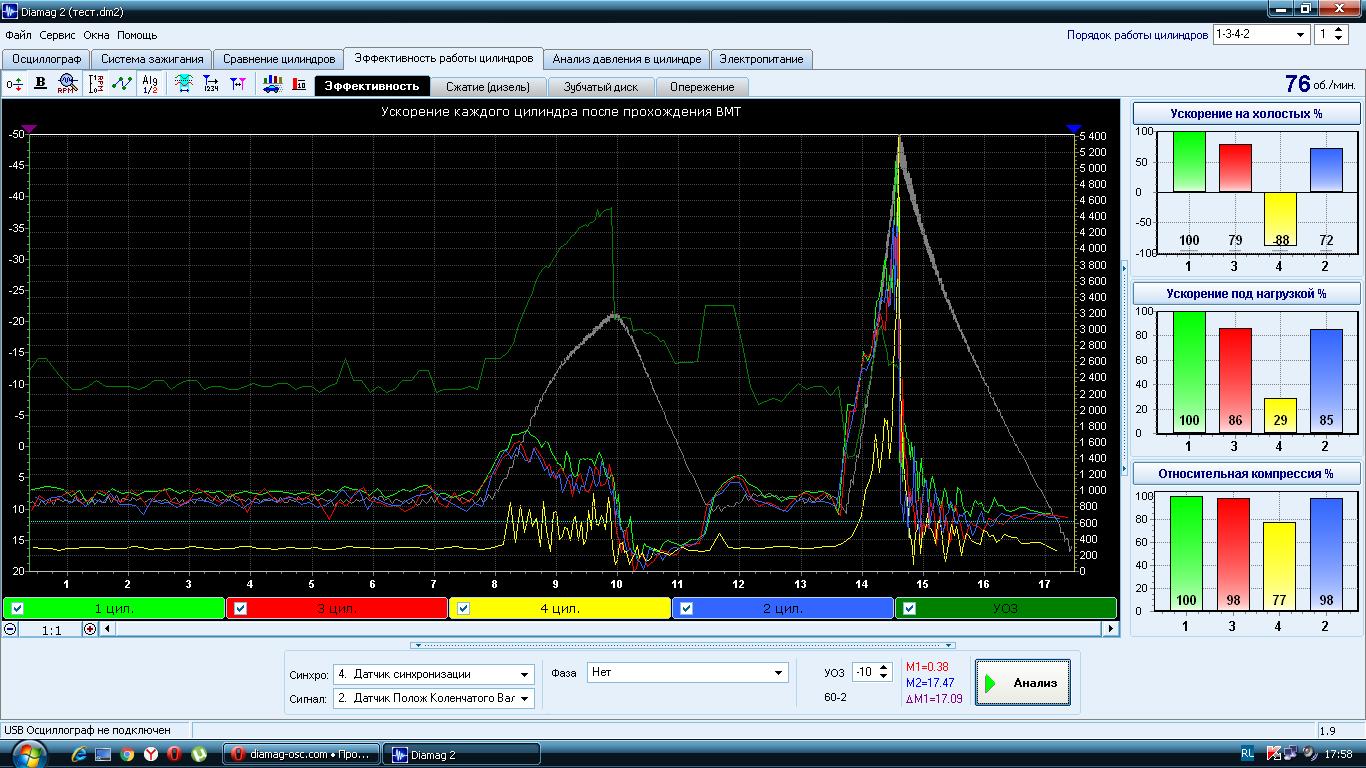Launch uTorrent from taskbar

pyautogui.click(x=199, y=754)
